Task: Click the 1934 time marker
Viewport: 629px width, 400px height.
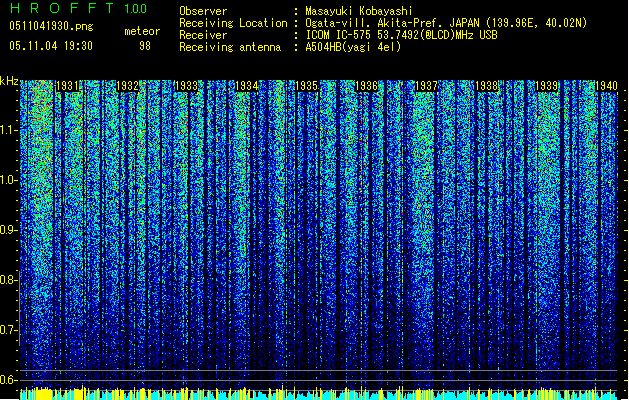Action: click(x=246, y=86)
